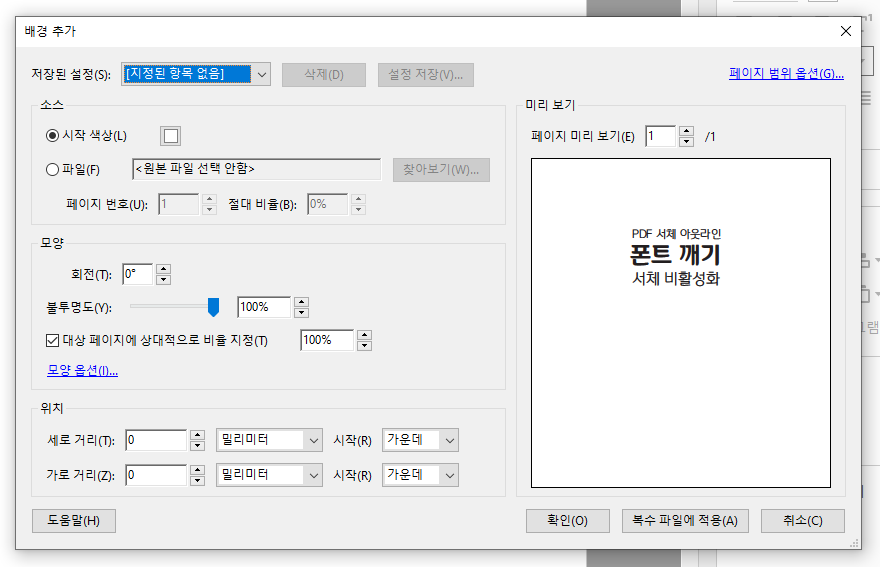
Task: Decrease preview page with down arrow
Action: click(686, 142)
